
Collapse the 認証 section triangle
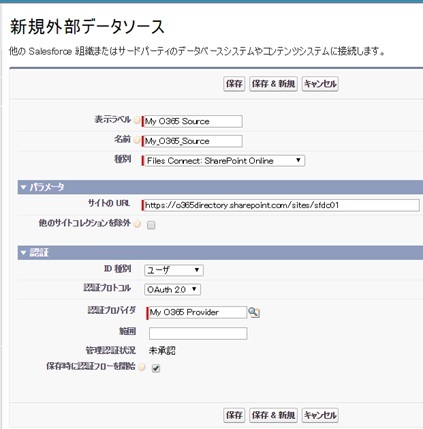click(23, 253)
